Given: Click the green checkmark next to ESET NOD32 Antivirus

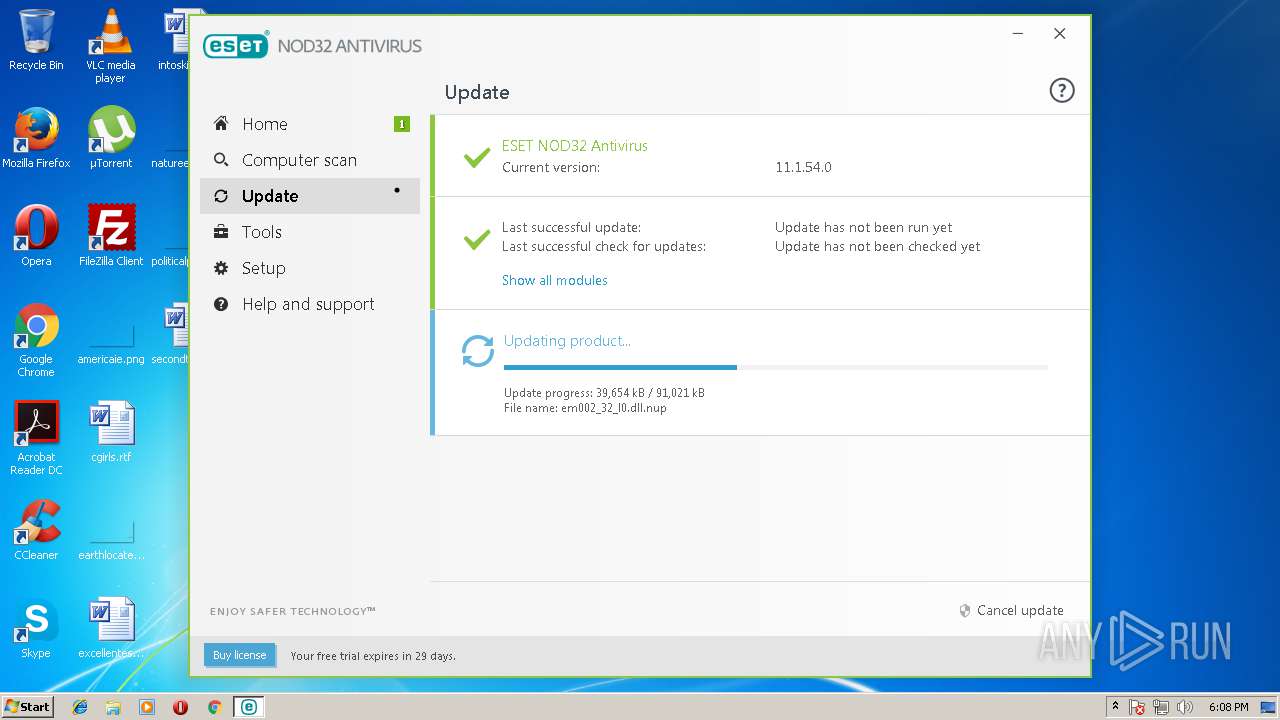Looking at the screenshot, I should 477,157.
